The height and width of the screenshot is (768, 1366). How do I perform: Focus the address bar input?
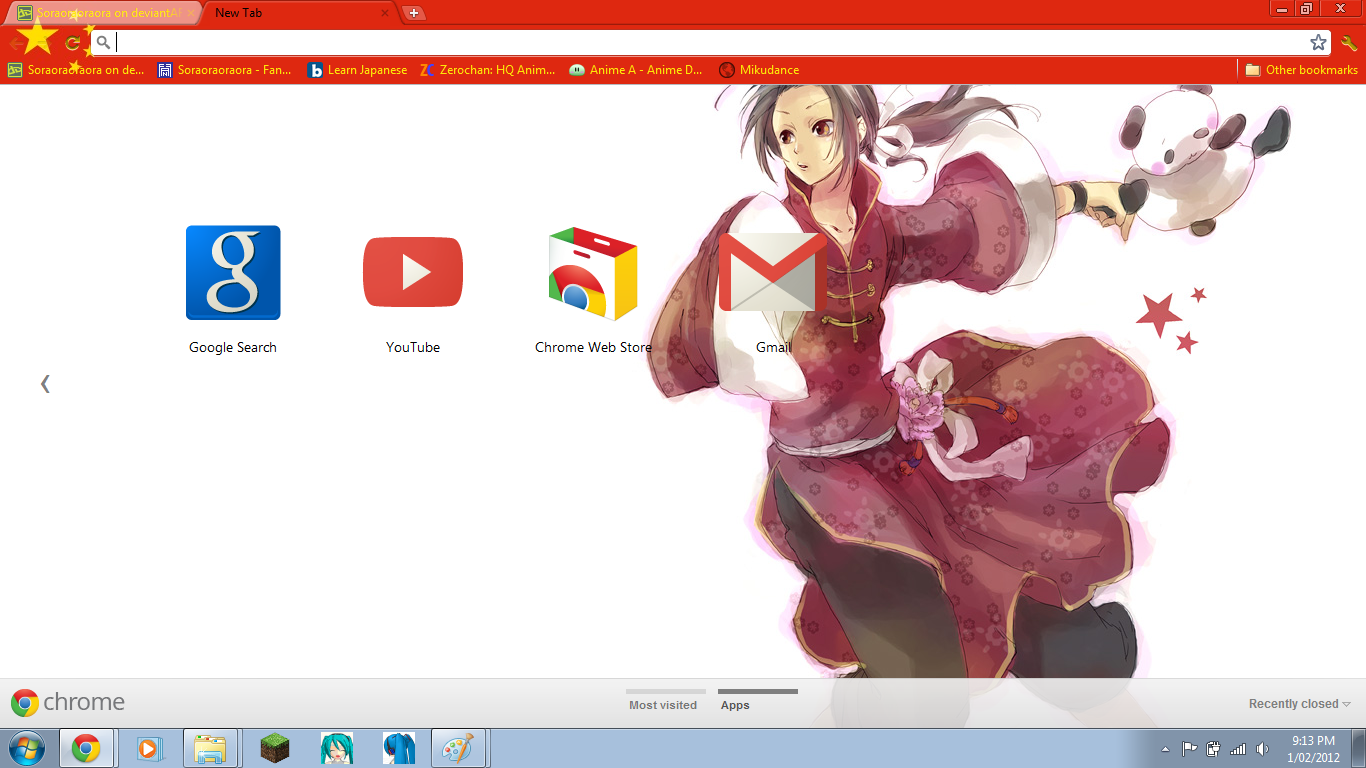point(710,43)
